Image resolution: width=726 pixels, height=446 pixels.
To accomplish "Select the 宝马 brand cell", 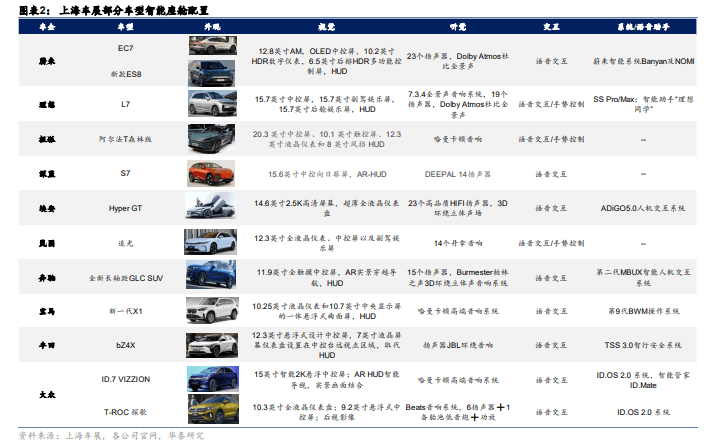I will (x=47, y=311).
